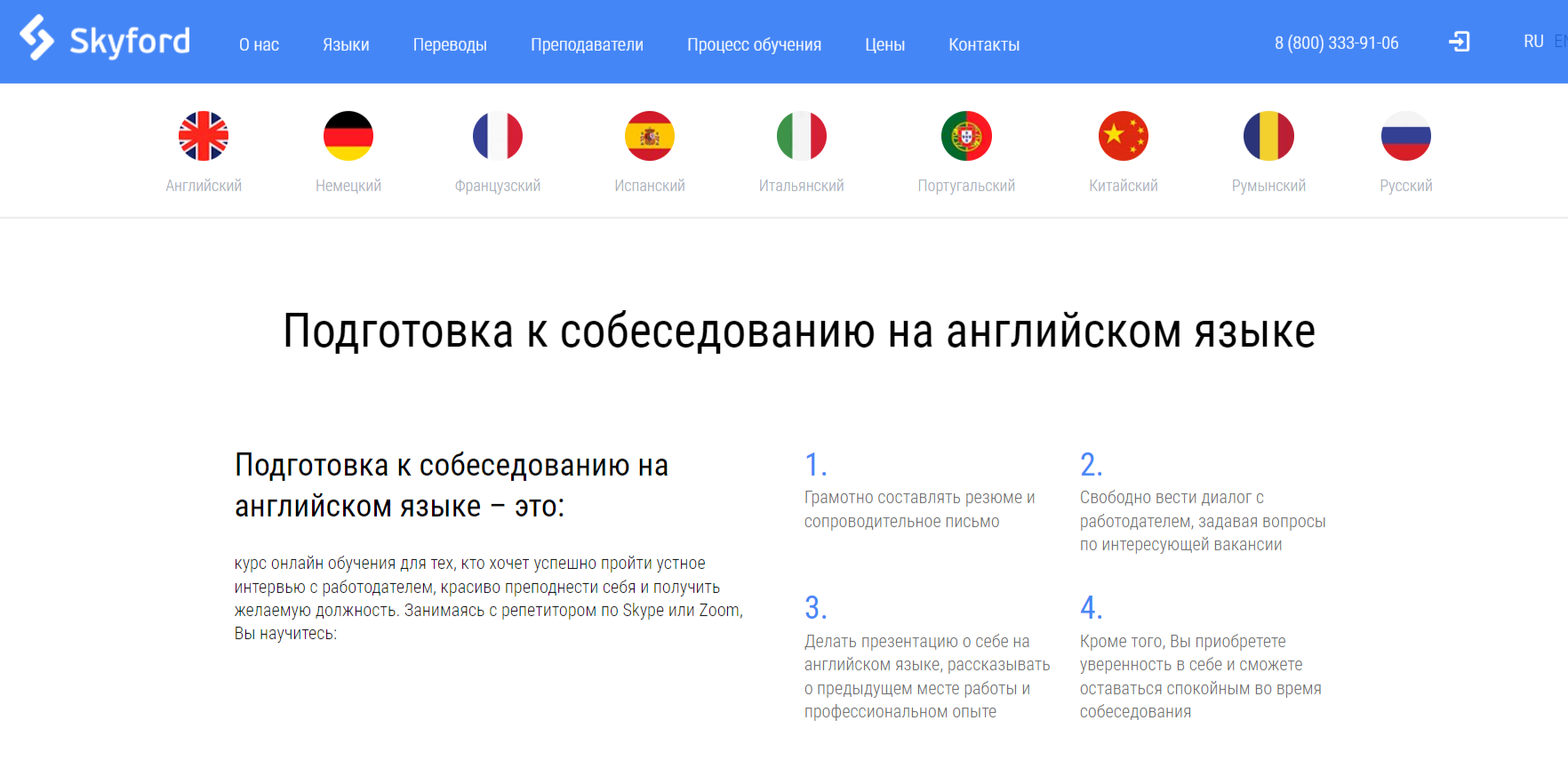Select the British flag icon
The width and height of the screenshot is (1568, 761).
pos(204,136)
